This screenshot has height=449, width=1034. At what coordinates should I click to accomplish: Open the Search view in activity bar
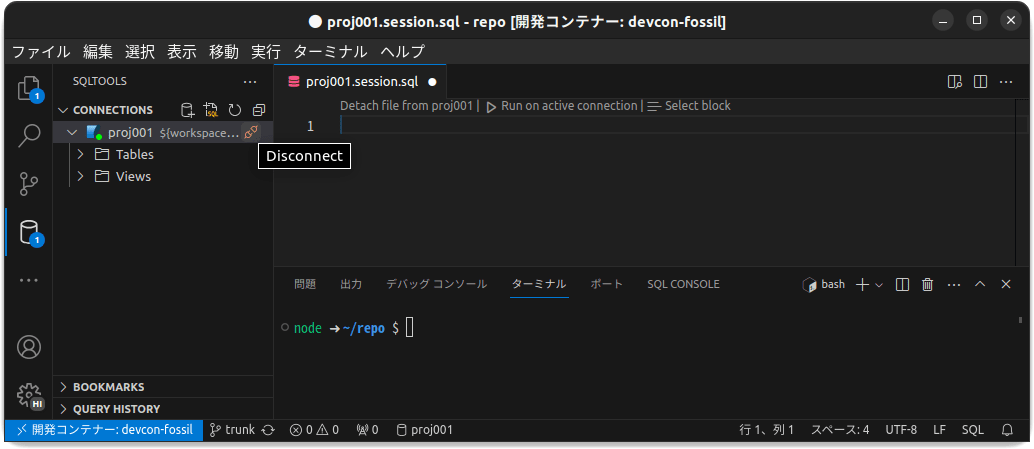29,136
